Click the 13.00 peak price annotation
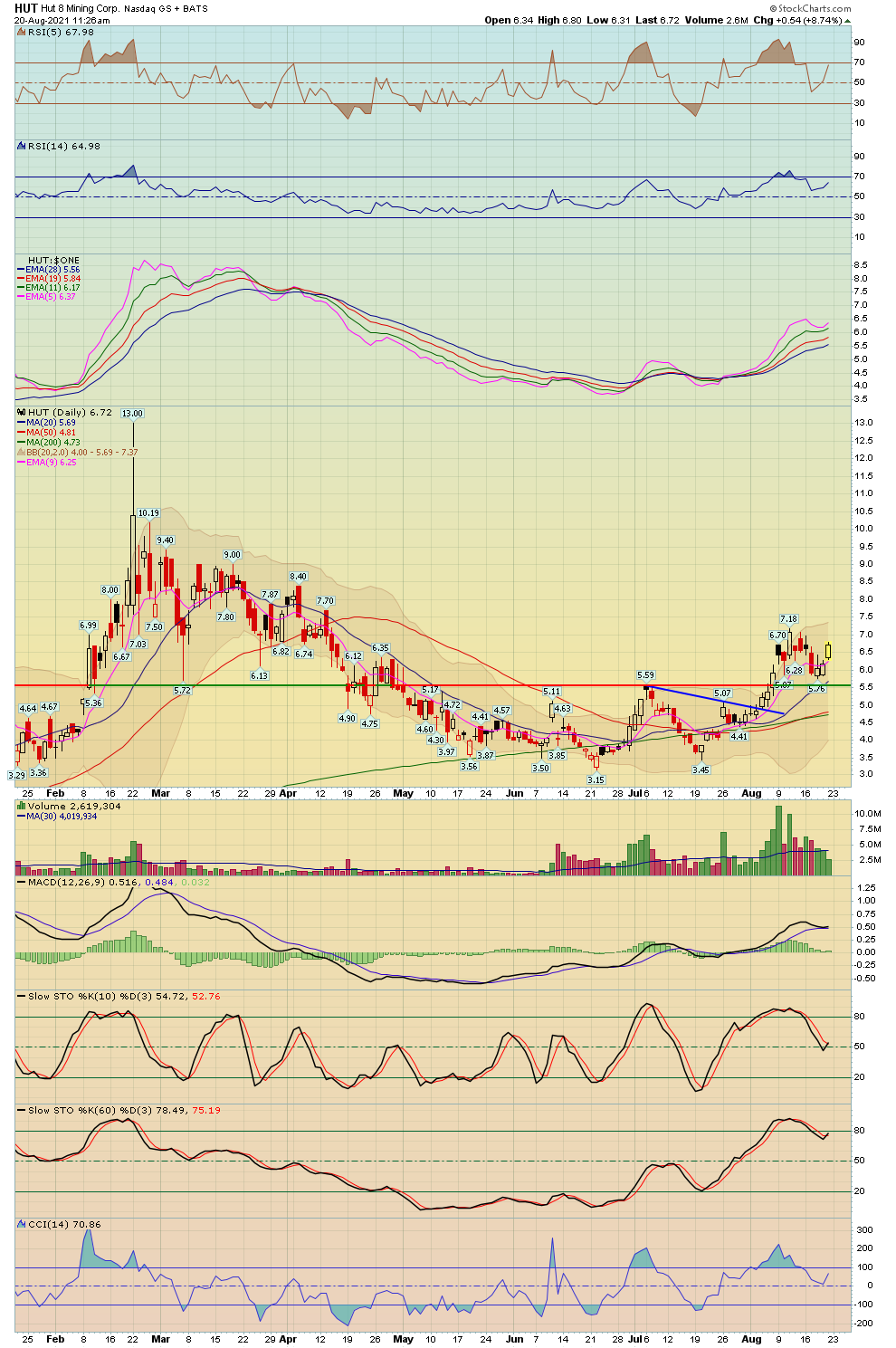Viewport: 896px width, 1348px height. point(135,413)
